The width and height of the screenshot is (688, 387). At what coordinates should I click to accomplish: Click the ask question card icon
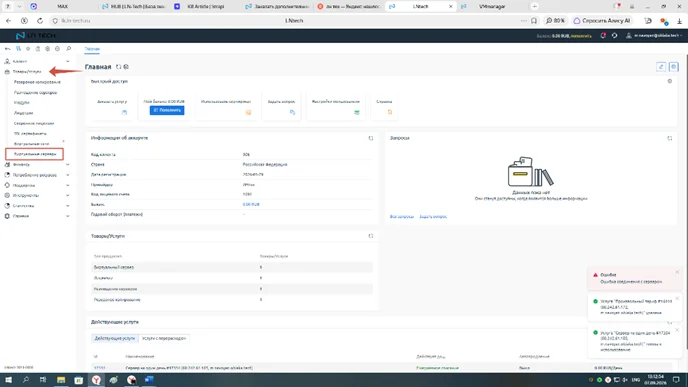tap(292, 112)
